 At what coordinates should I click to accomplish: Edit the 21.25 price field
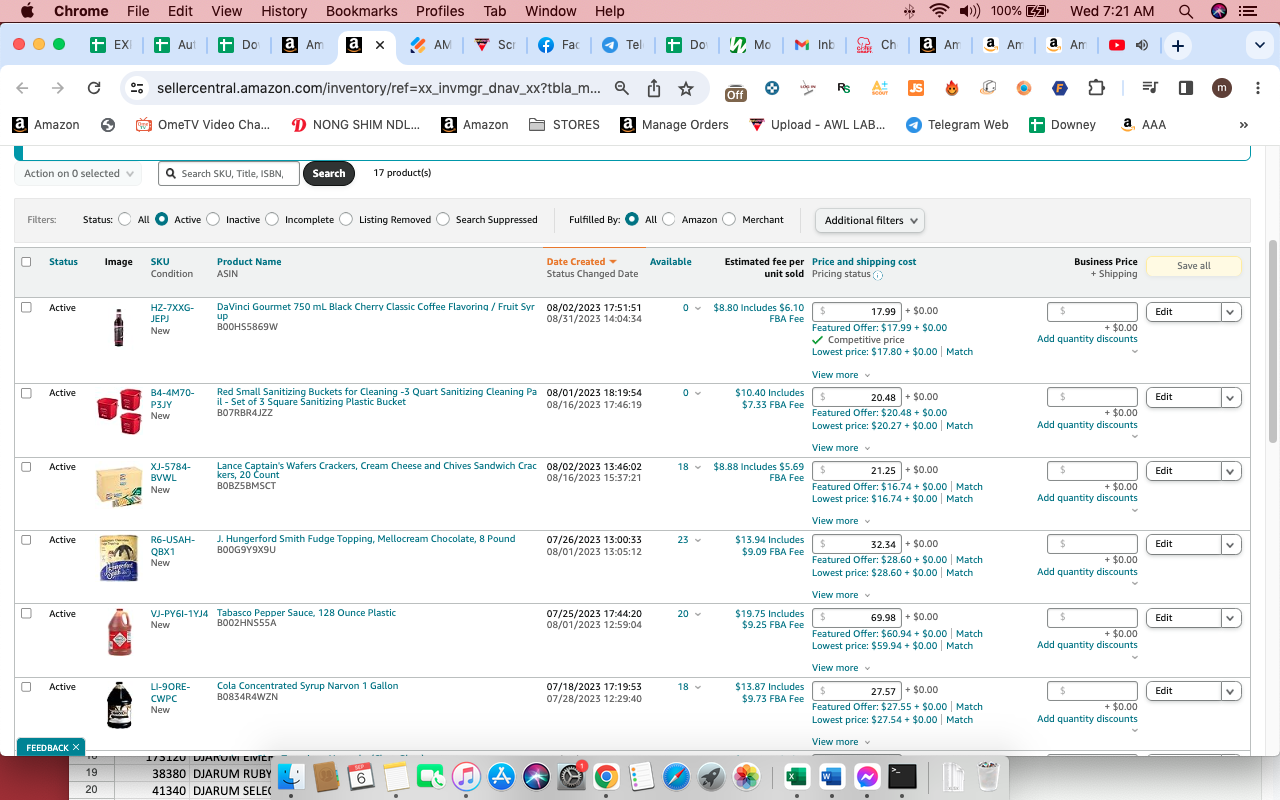click(x=857, y=471)
